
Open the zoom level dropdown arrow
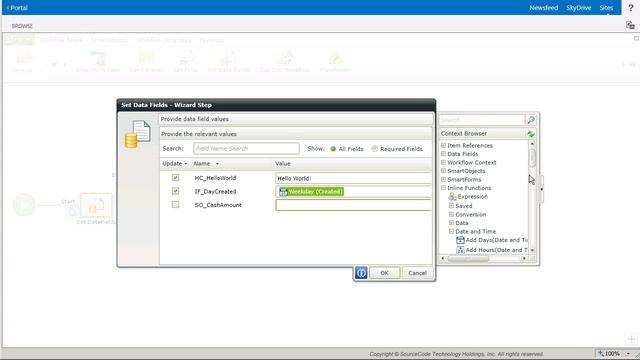coord(628,353)
